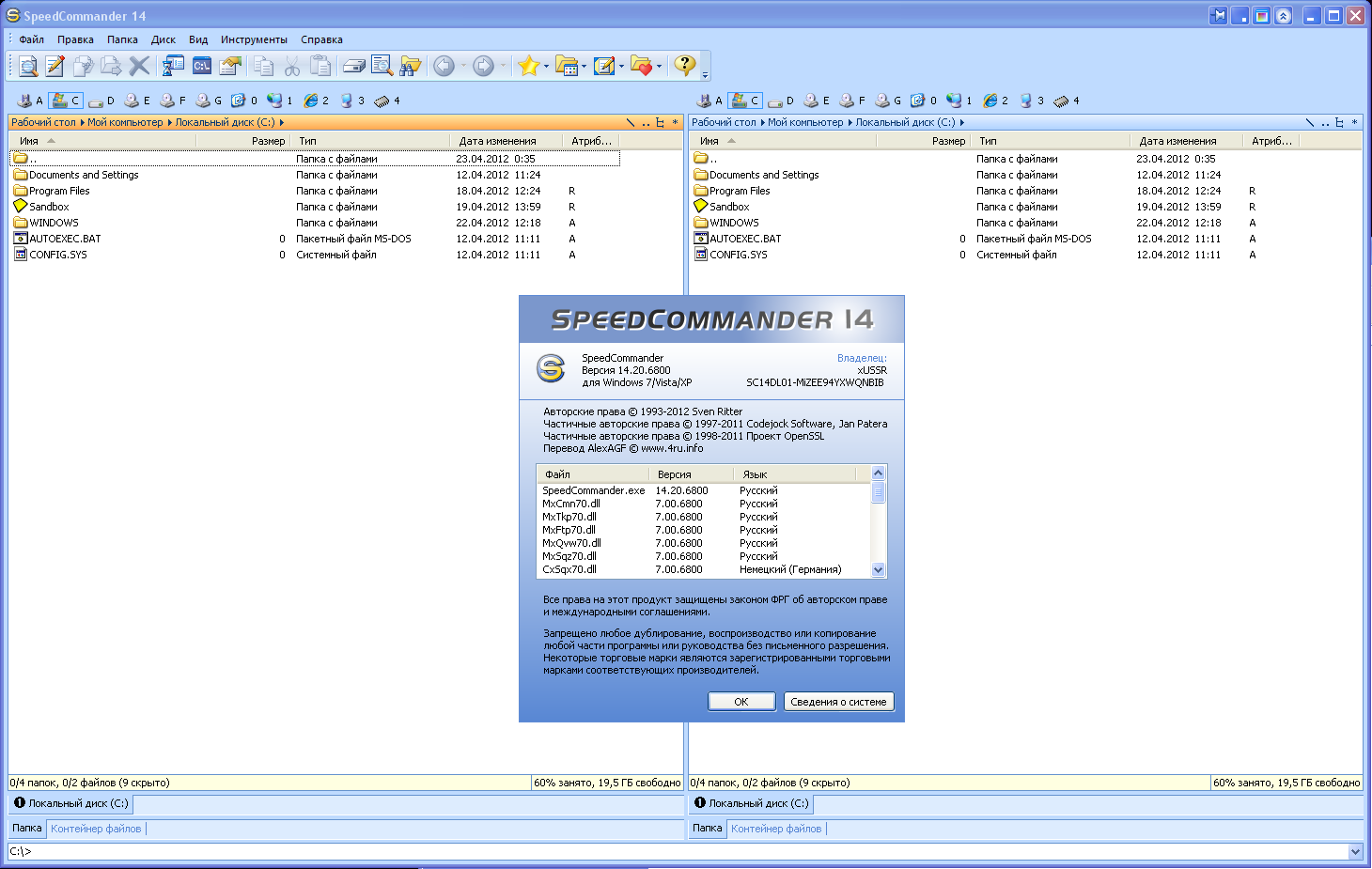Open the Справка menu
Viewport: 1372px width, 869px height.
(321, 39)
